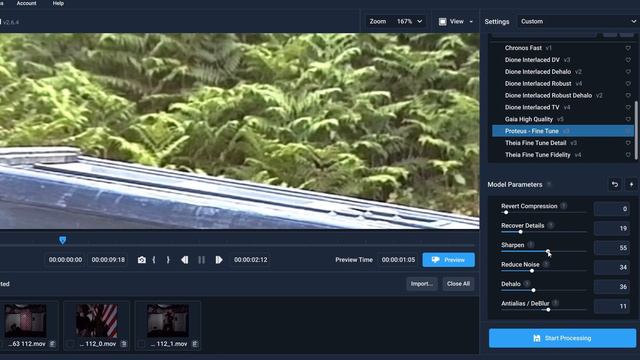Click the model list scrollbar
This screenshot has height=360, width=640.
(636, 130)
